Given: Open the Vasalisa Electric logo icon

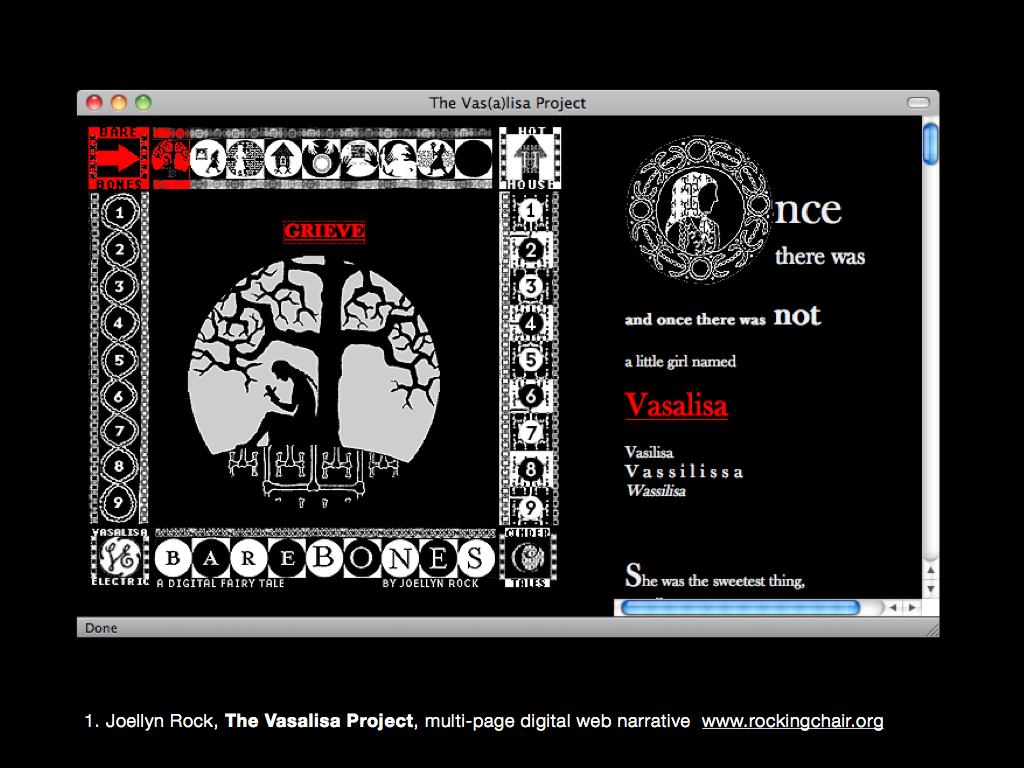Looking at the screenshot, I should (x=120, y=558).
